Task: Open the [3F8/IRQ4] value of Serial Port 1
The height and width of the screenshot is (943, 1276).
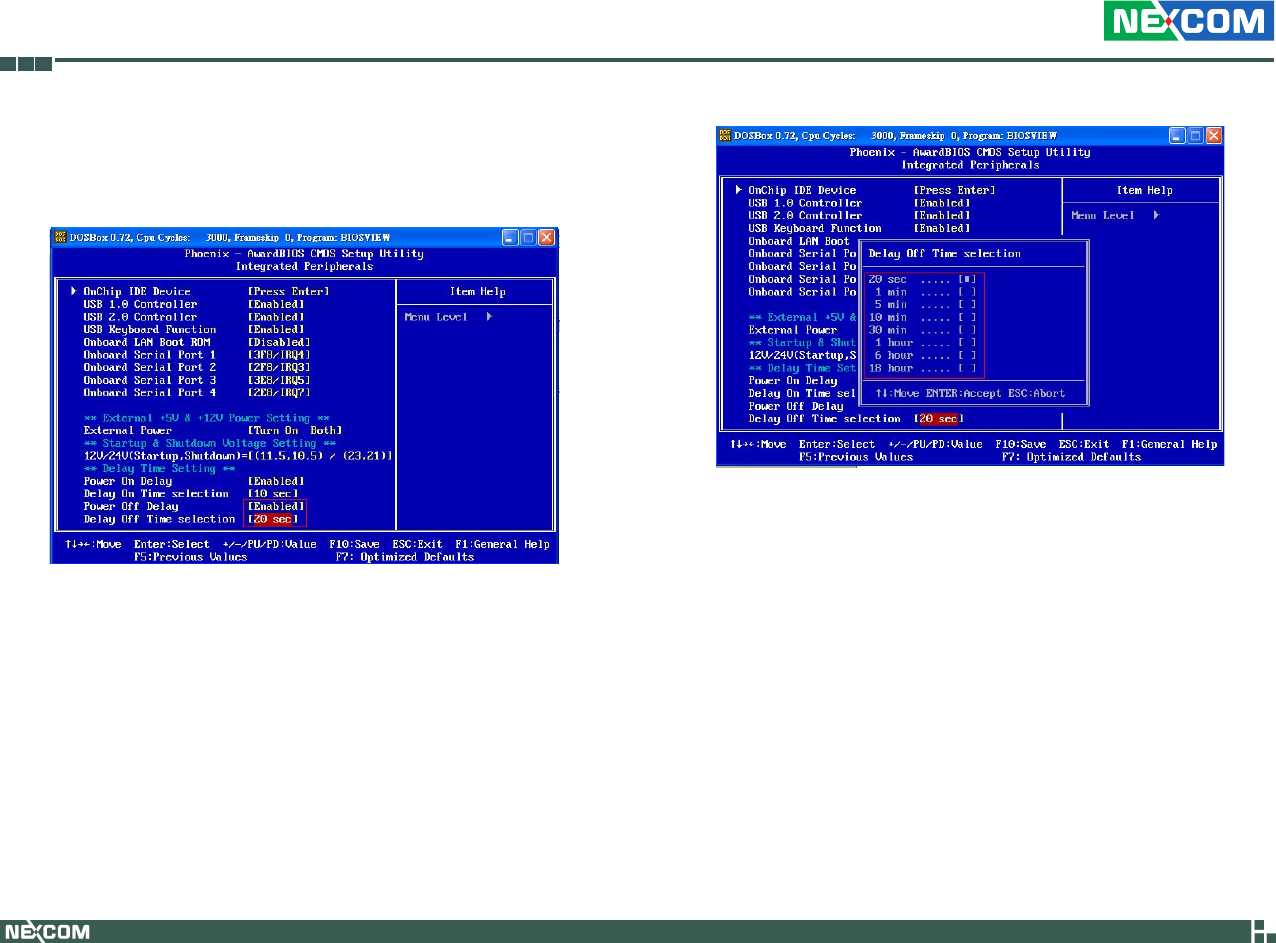Action: [x=279, y=355]
